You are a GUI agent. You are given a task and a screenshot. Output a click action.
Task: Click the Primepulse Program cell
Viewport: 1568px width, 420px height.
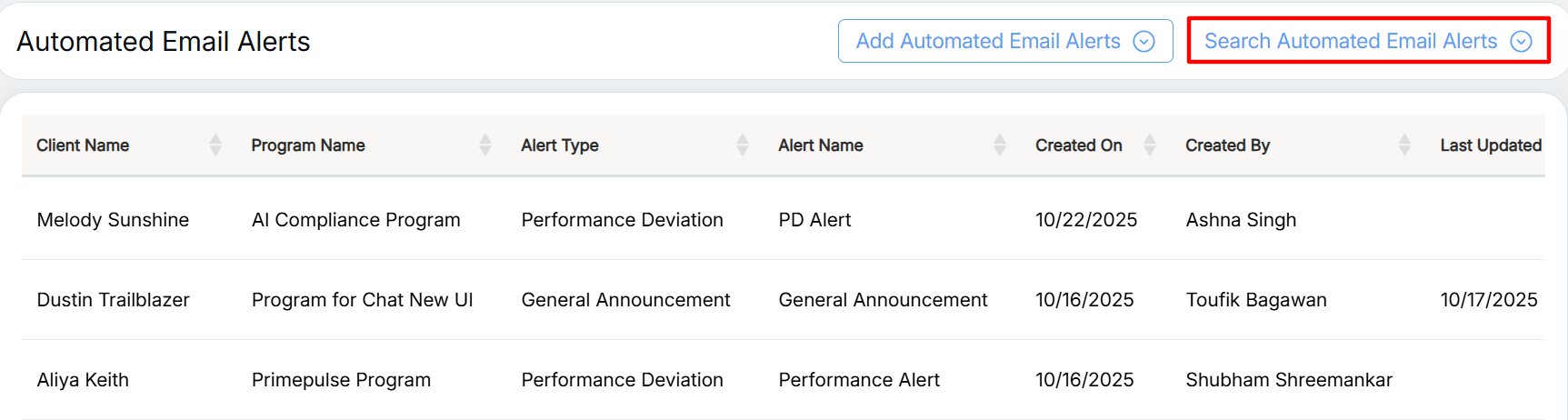[341, 380]
